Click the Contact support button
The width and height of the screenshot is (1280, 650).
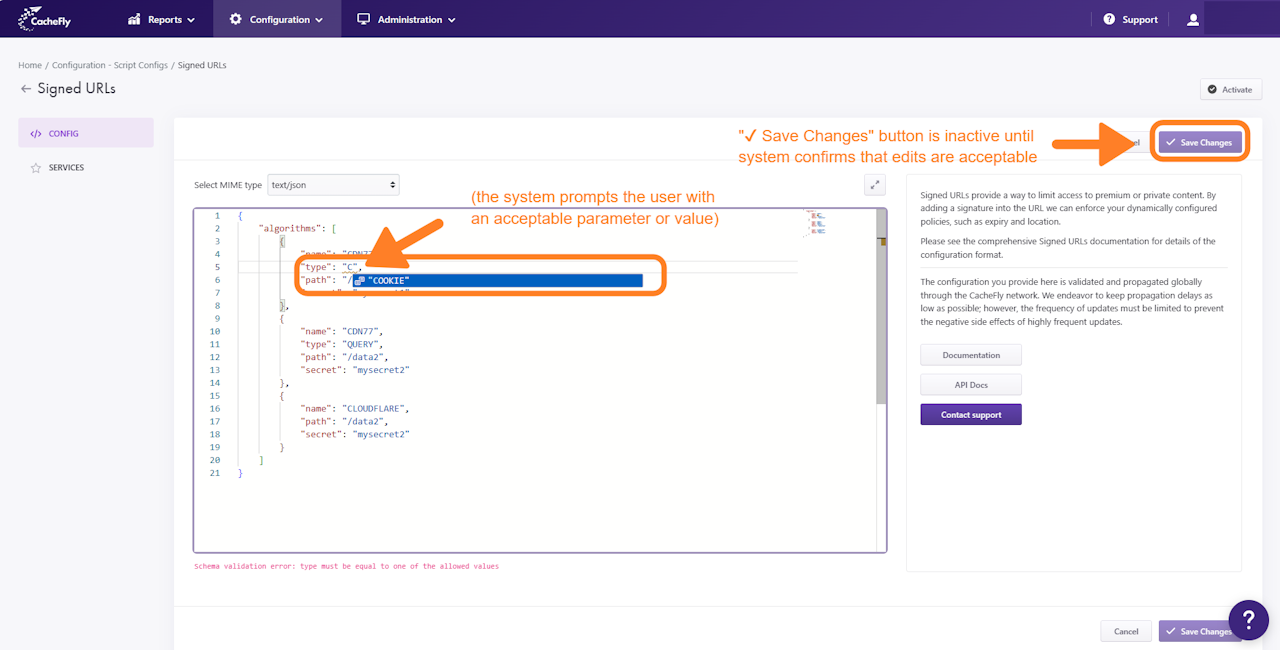click(x=971, y=414)
